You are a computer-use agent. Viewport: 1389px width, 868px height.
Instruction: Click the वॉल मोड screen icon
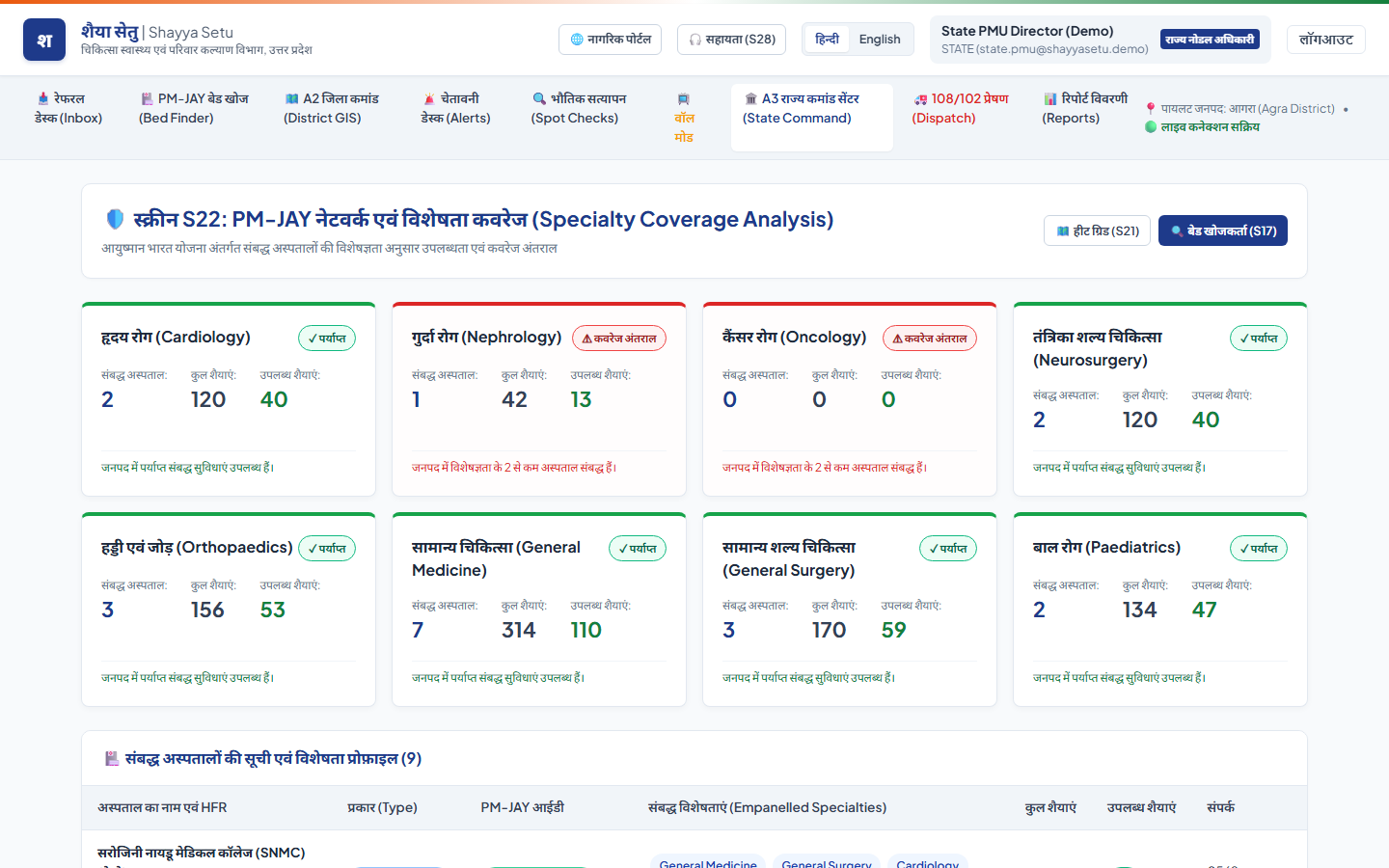[x=684, y=99]
